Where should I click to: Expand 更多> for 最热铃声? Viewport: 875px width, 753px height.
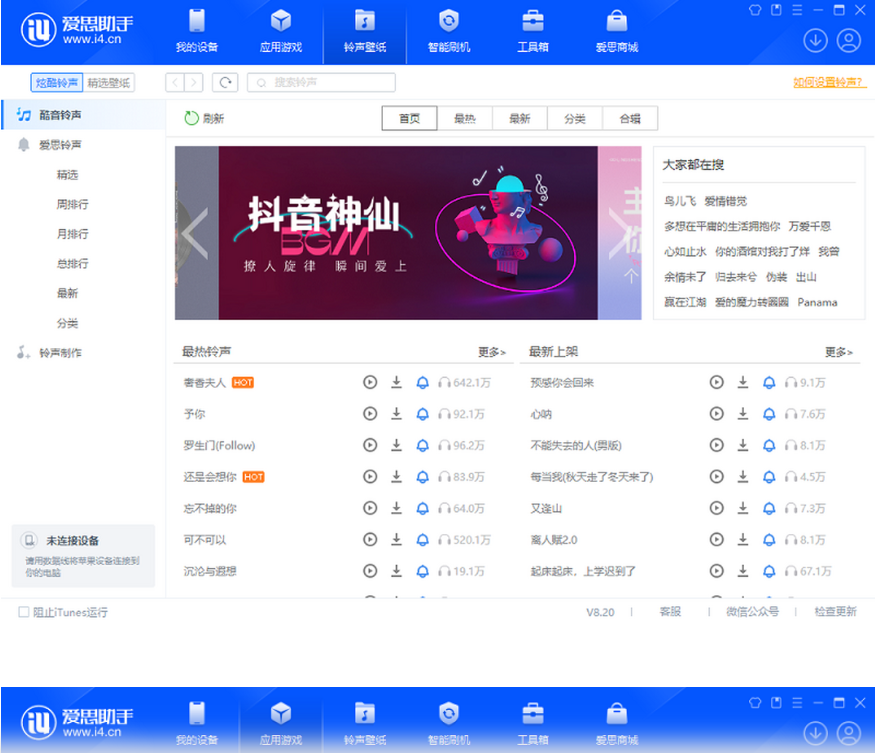pos(492,352)
